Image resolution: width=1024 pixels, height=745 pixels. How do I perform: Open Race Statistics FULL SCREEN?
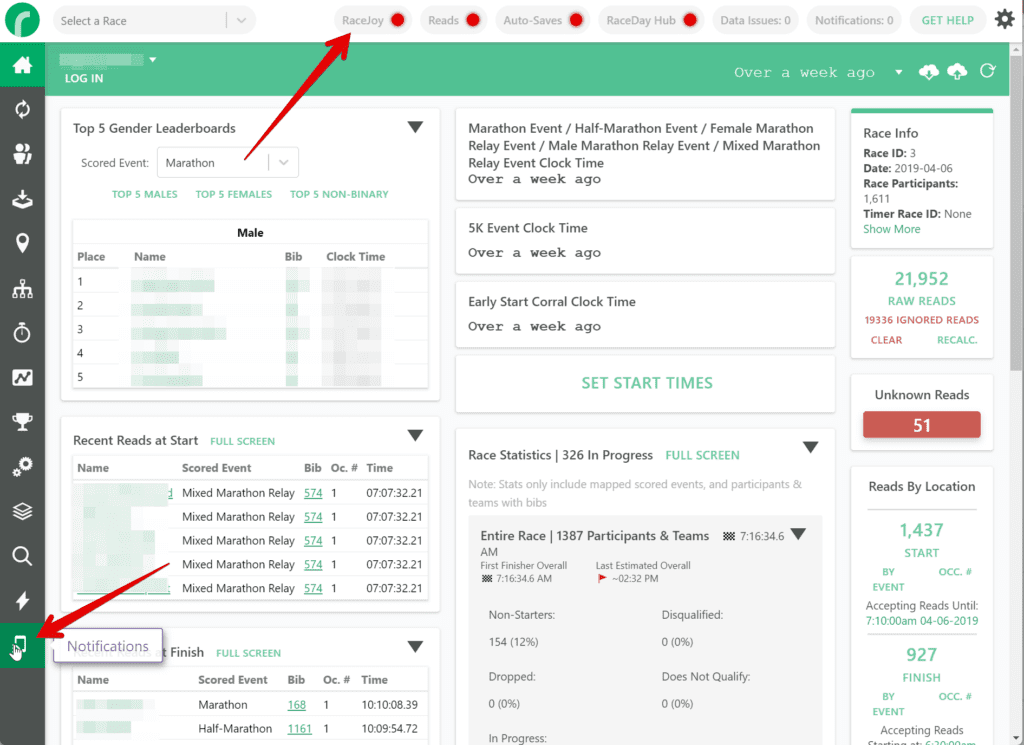(702, 455)
